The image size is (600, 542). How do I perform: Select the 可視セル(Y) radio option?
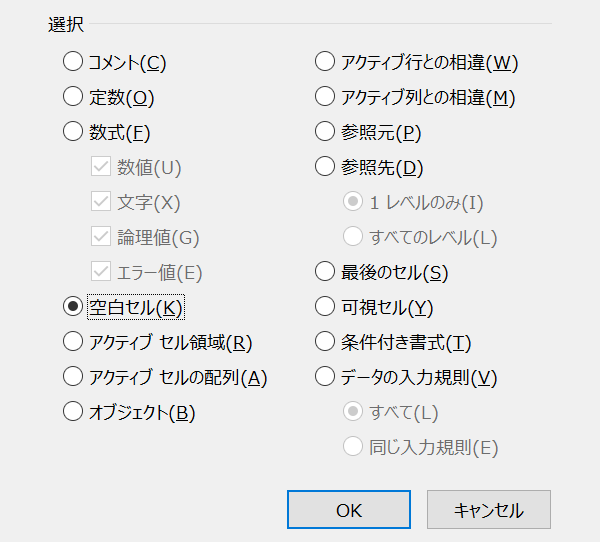tap(325, 306)
